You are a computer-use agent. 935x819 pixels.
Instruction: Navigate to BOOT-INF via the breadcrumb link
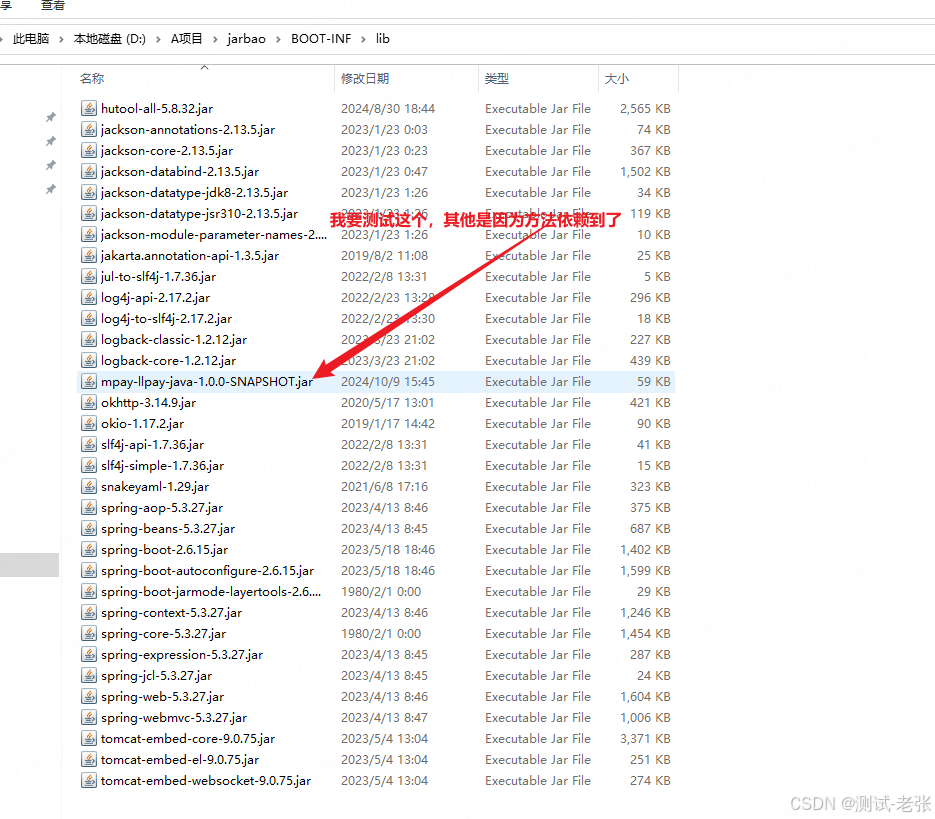(x=322, y=38)
